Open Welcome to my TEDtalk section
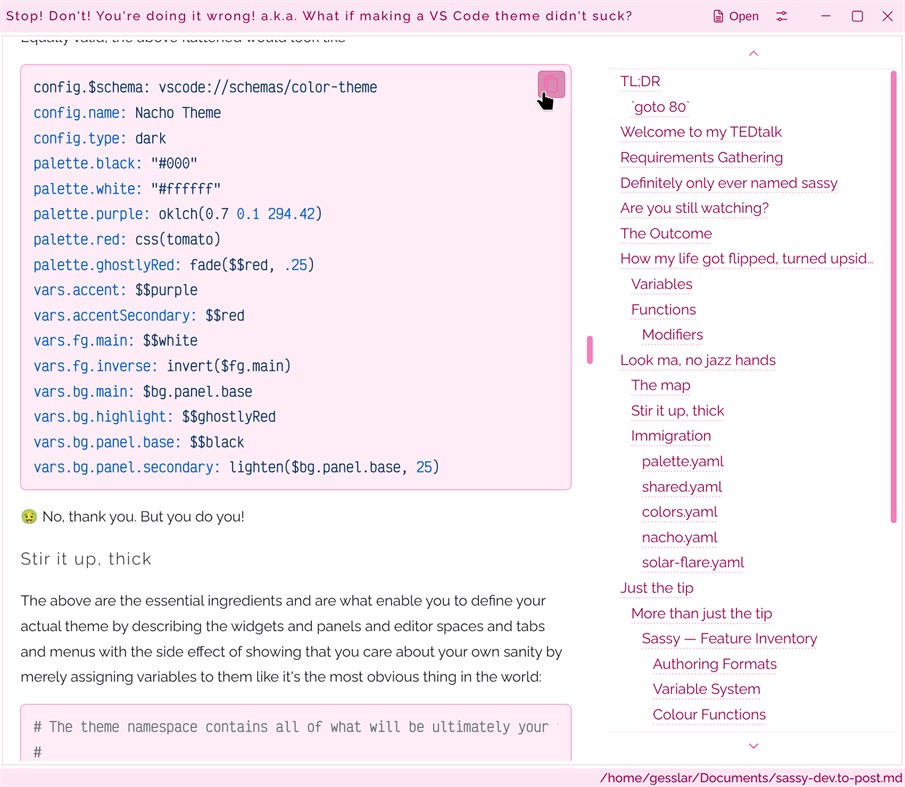 point(701,132)
